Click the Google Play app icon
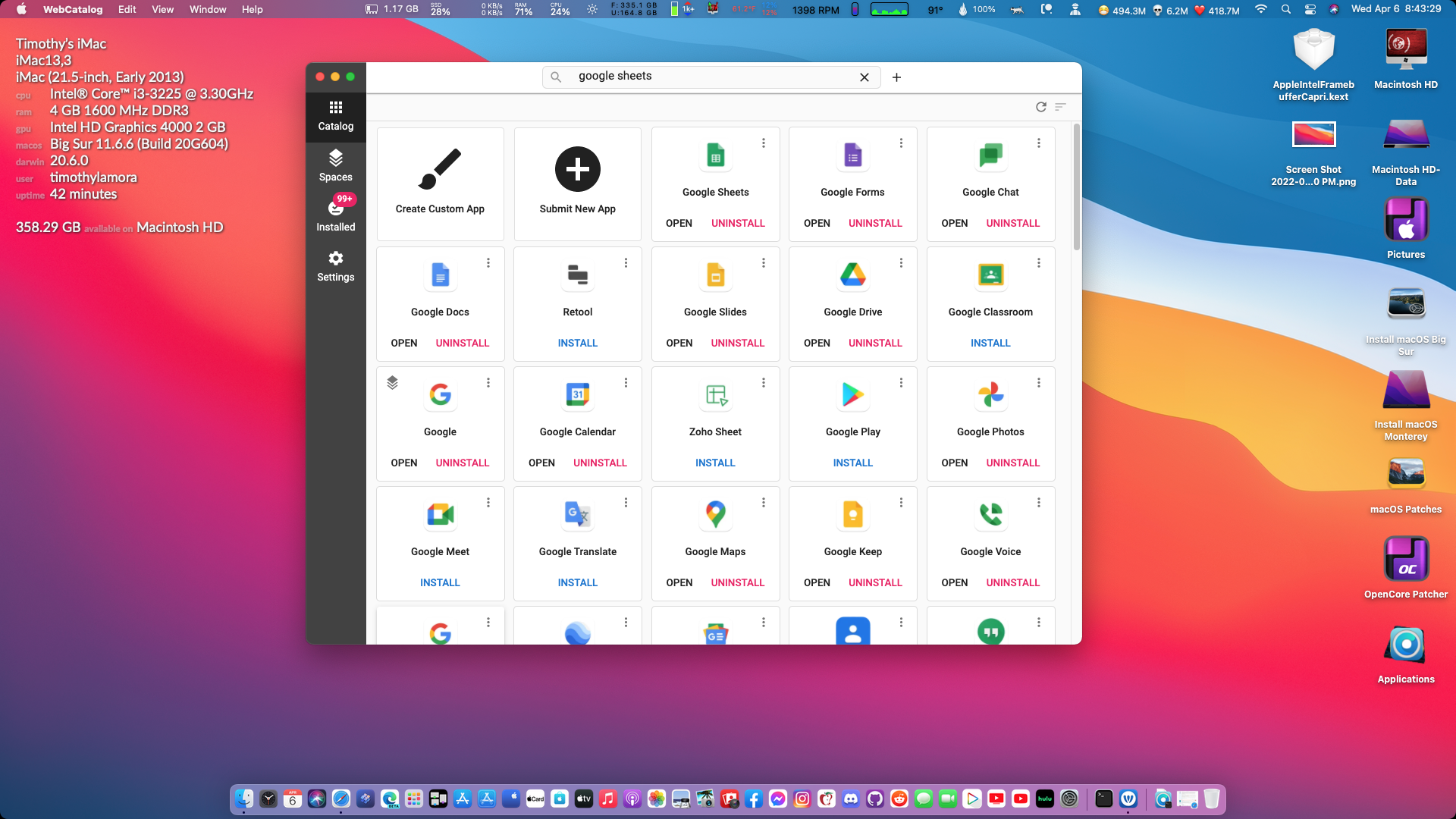 point(853,394)
